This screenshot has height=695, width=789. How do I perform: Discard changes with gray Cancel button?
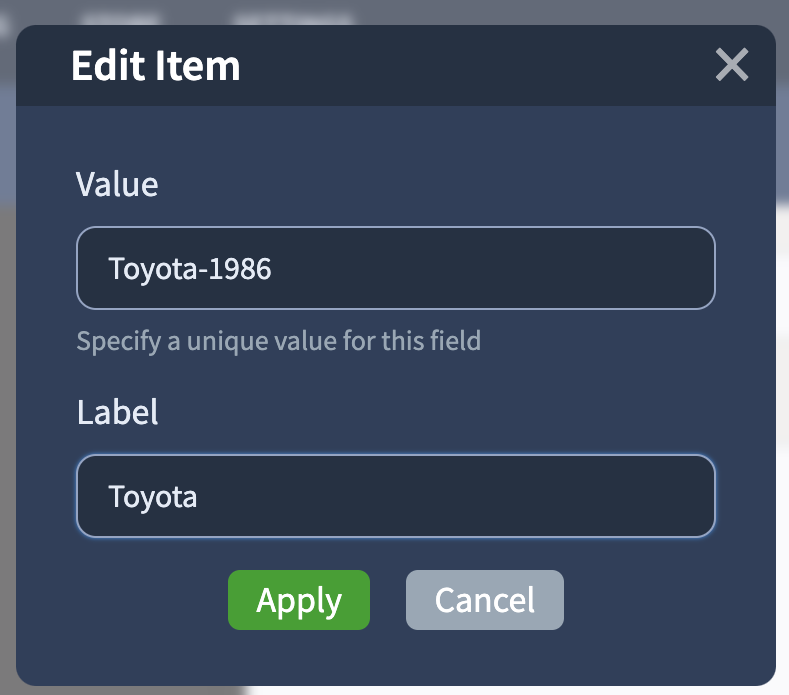pos(485,600)
